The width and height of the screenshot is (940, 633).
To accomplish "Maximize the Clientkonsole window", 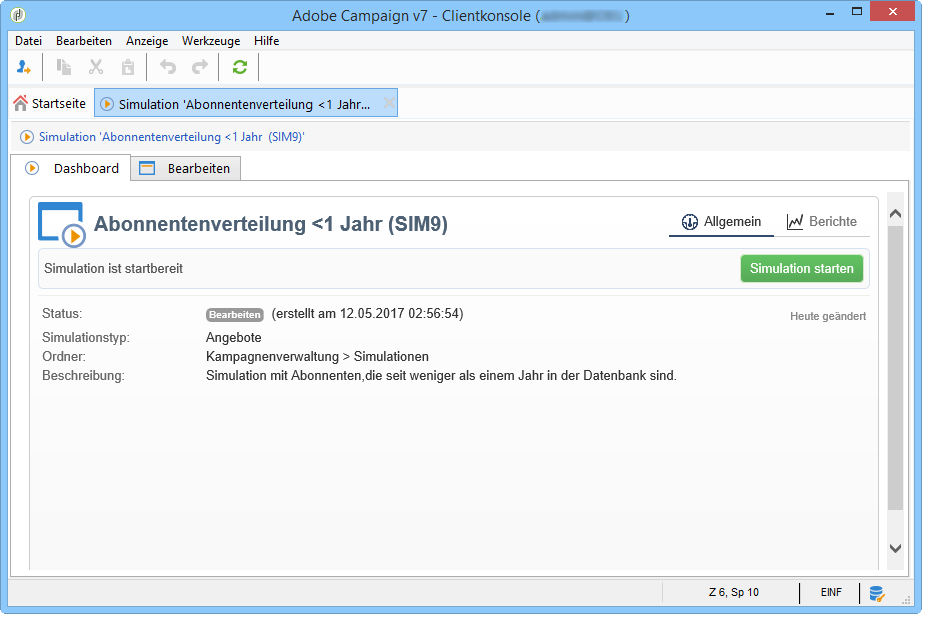I will 857,12.
